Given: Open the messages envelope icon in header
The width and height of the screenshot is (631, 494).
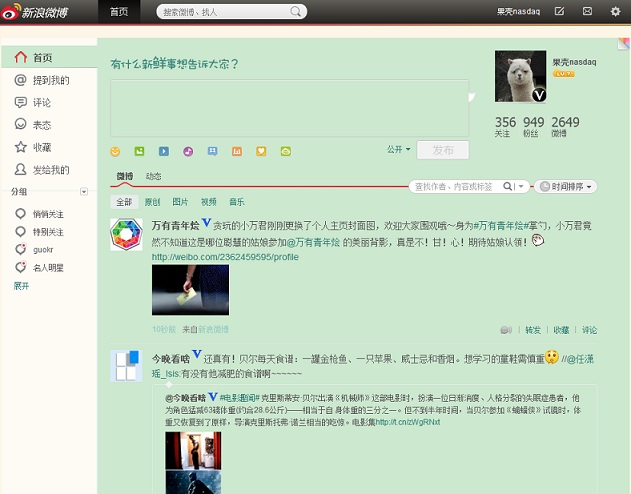Looking at the screenshot, I should point(587,11).
